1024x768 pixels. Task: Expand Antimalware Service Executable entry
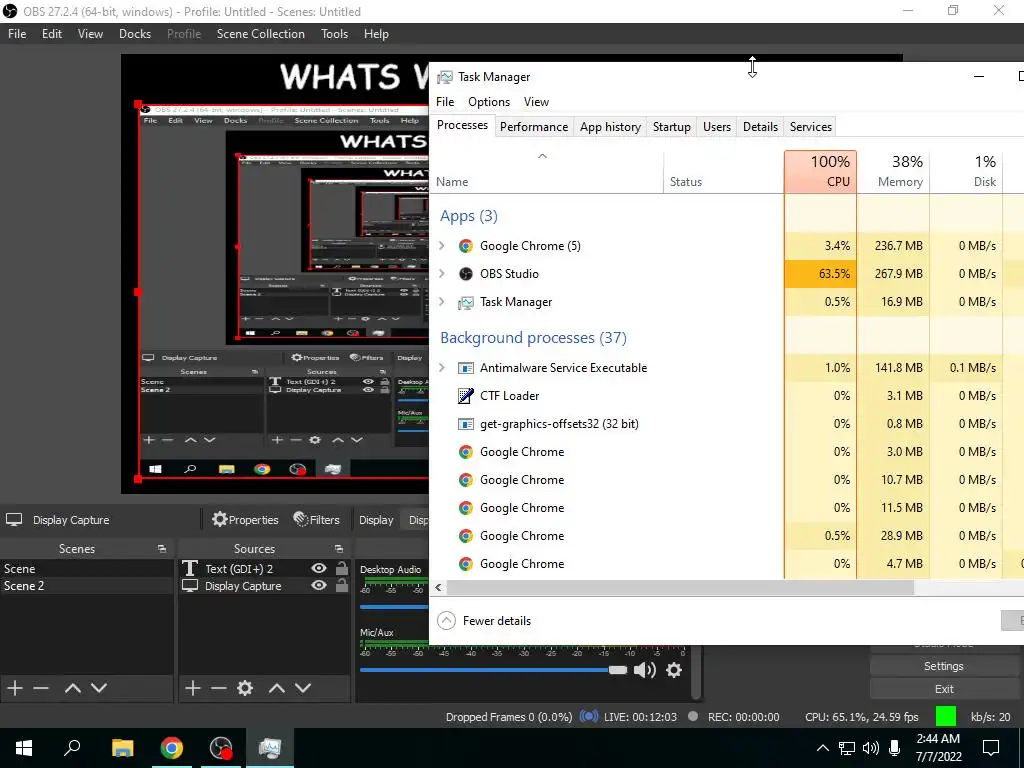click(x=442, y=368)
